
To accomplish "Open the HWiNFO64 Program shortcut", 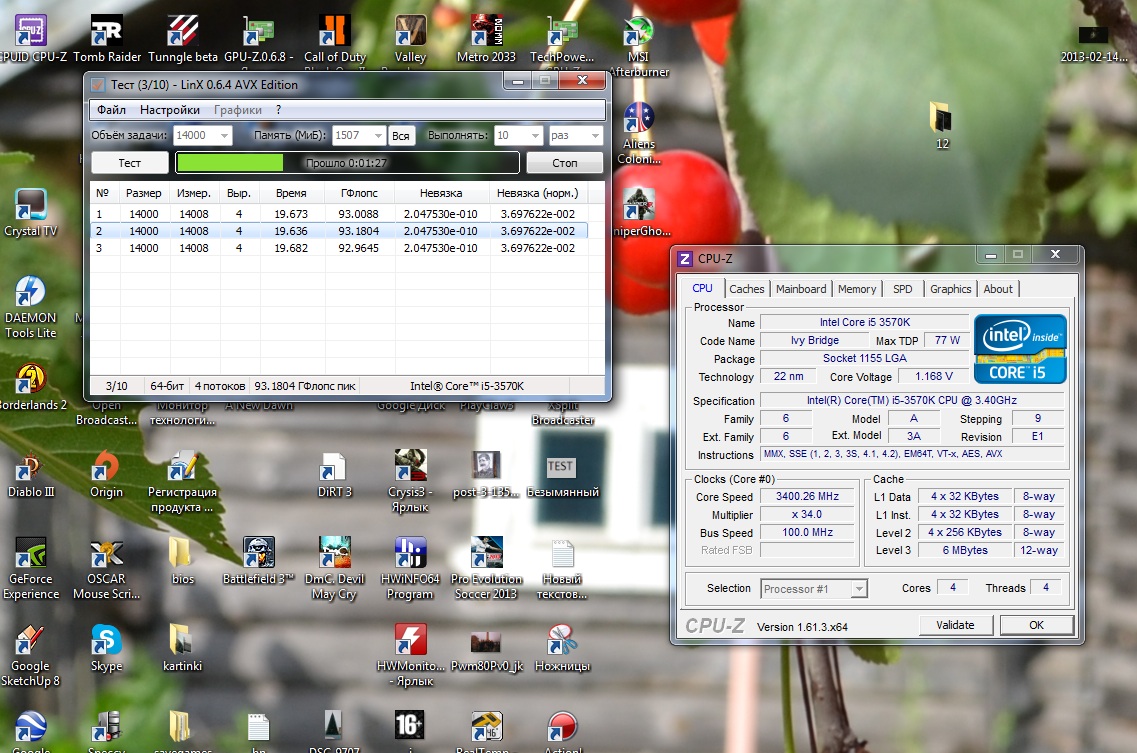I will pos(410,555).
